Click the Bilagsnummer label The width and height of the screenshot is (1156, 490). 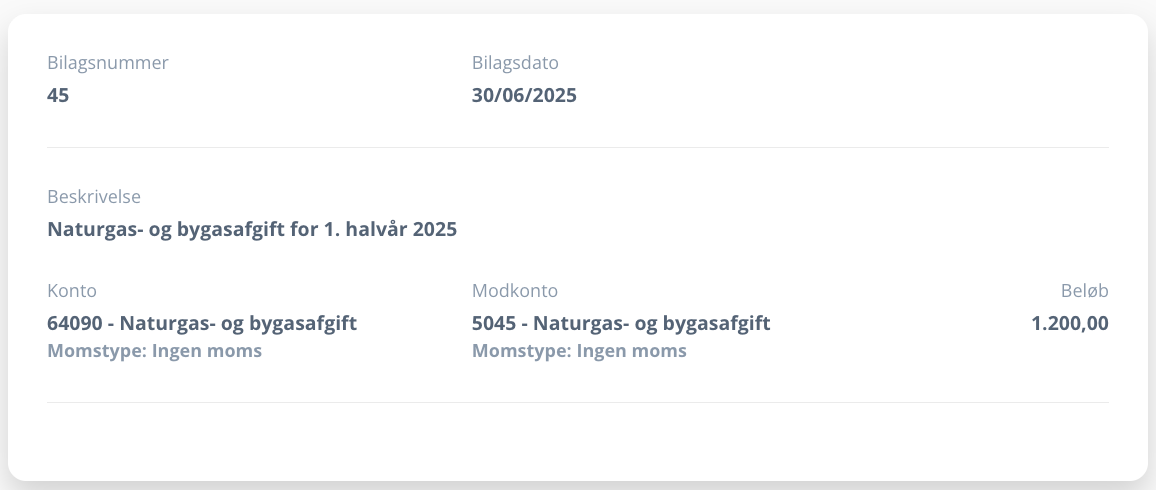[107, 63]
